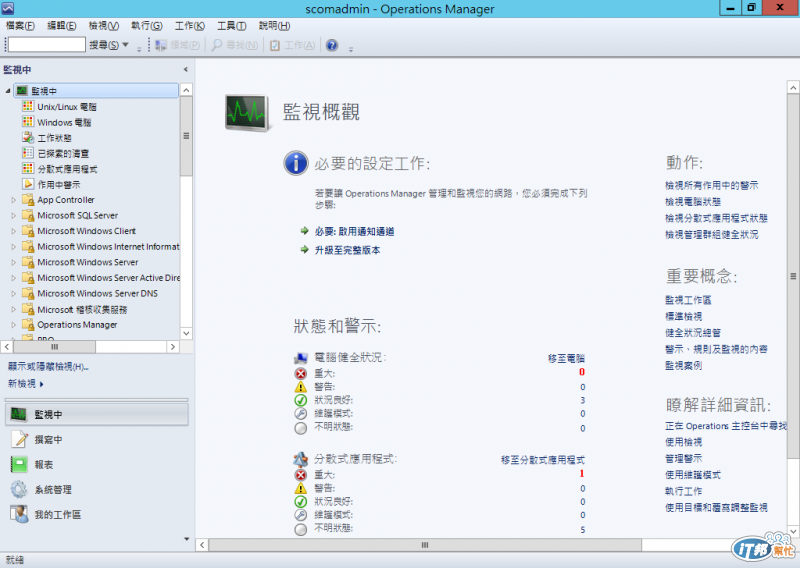This screenshot has height=568, width=800.
Task: Select Microsoft 稽核收集服務 tree item
Action: (82, 309)
